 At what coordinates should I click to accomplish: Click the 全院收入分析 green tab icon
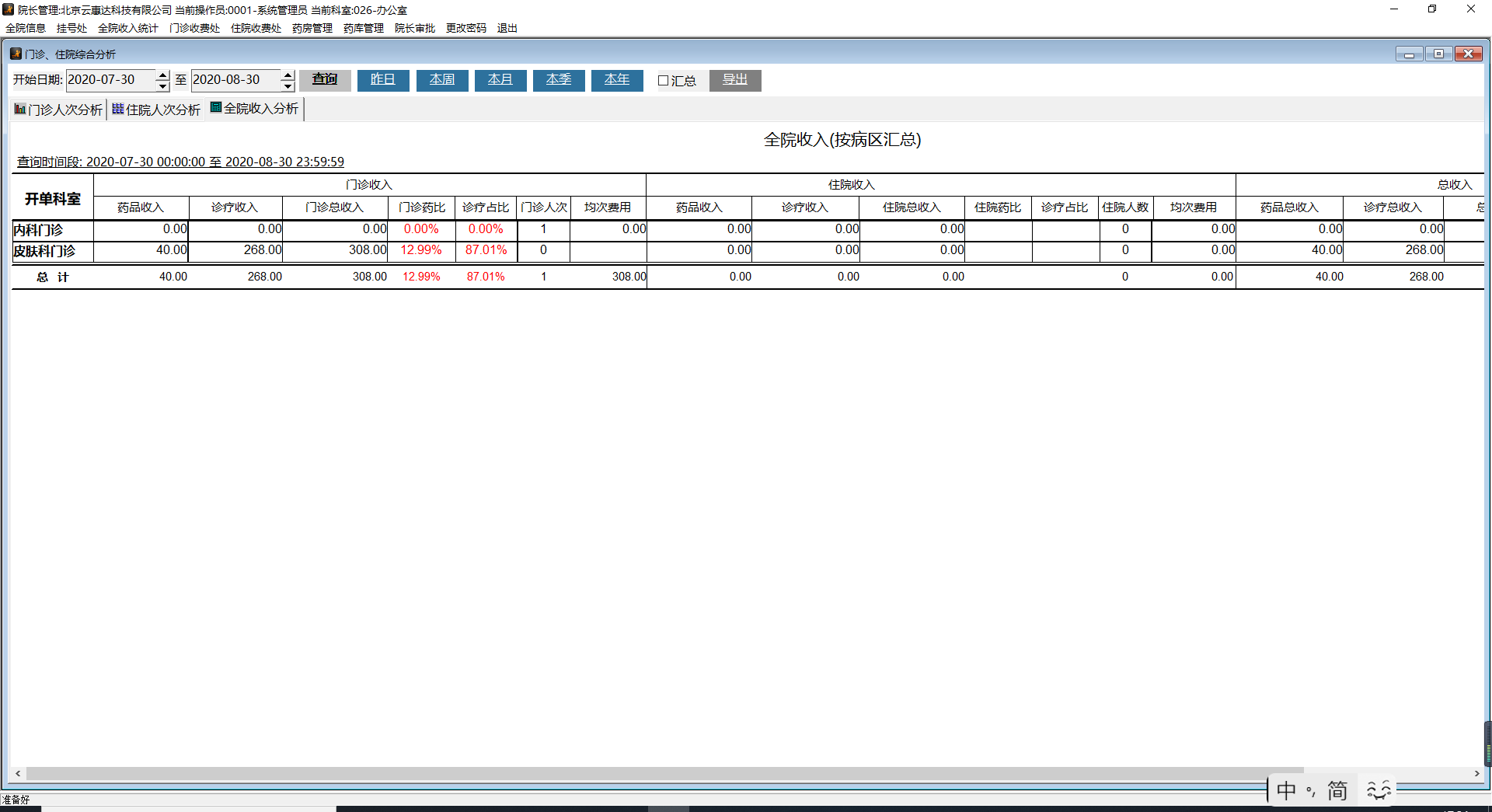point(216,108)
